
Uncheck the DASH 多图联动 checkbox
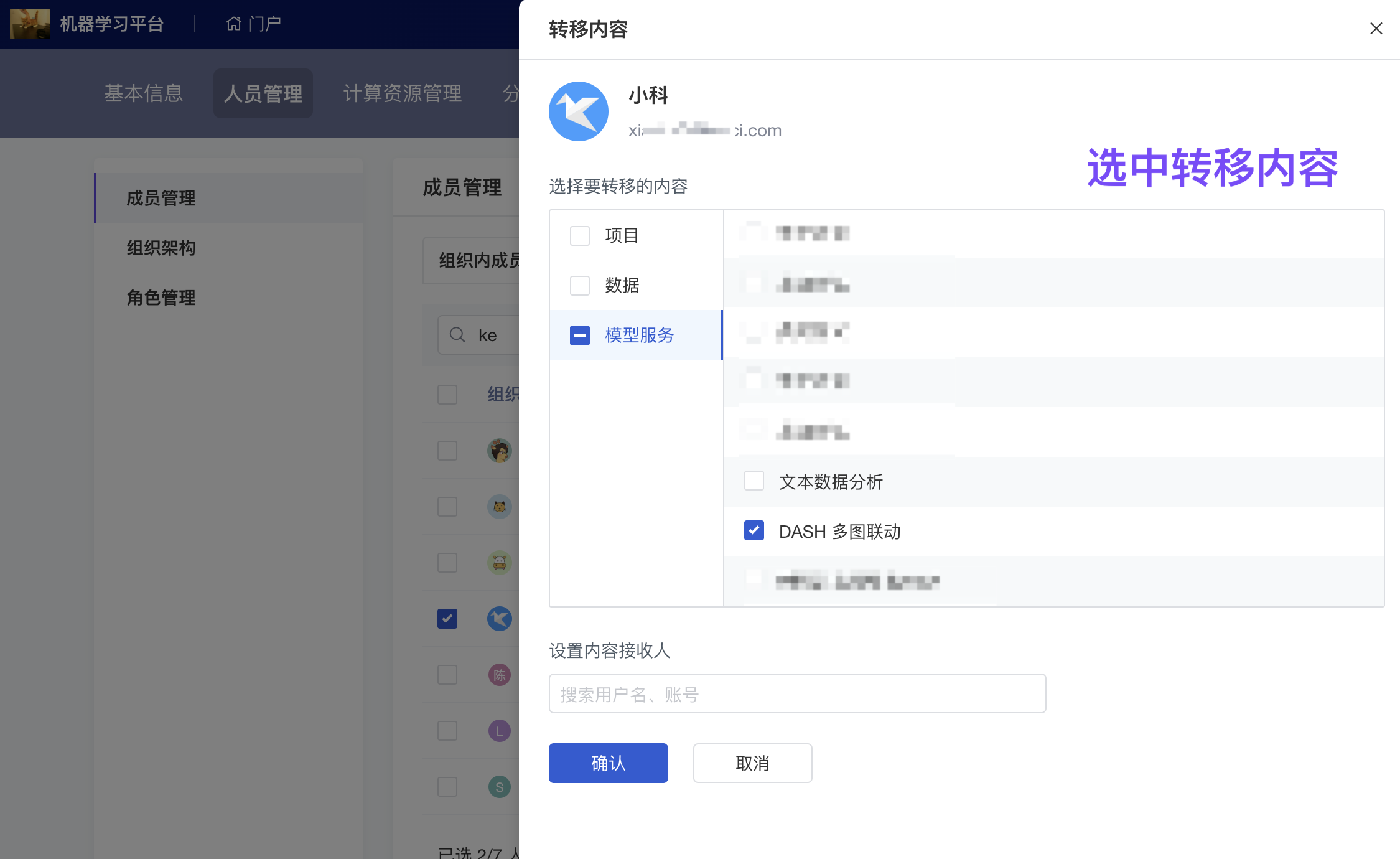754,531
